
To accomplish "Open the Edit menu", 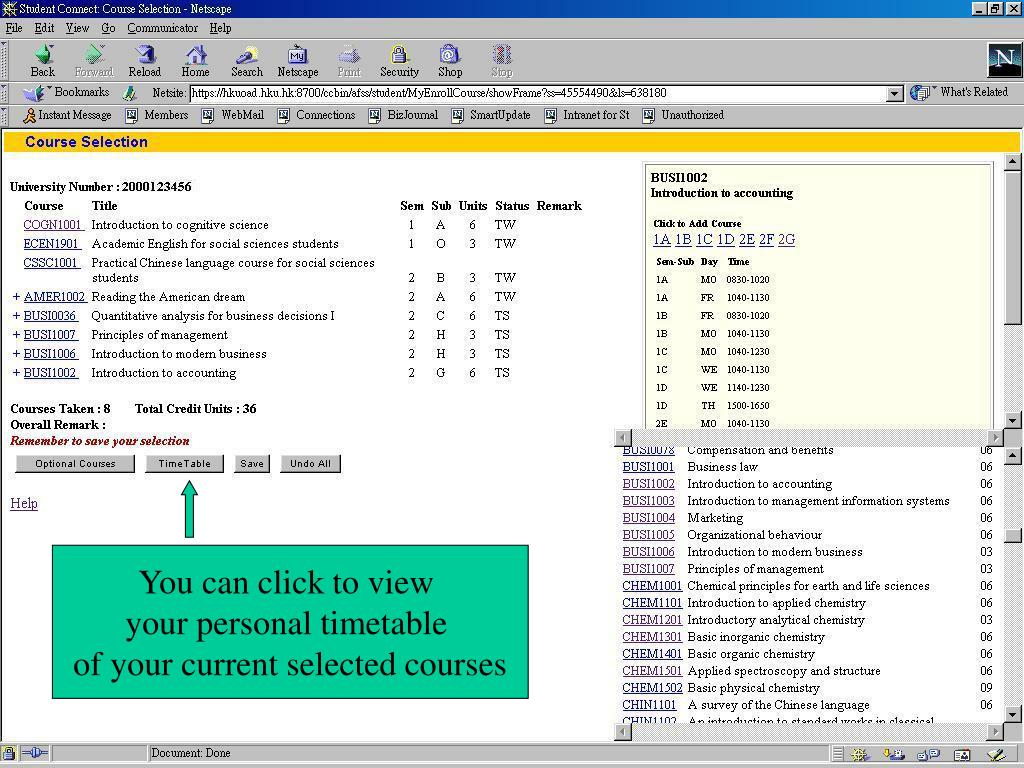I will [x=44, y=28].
